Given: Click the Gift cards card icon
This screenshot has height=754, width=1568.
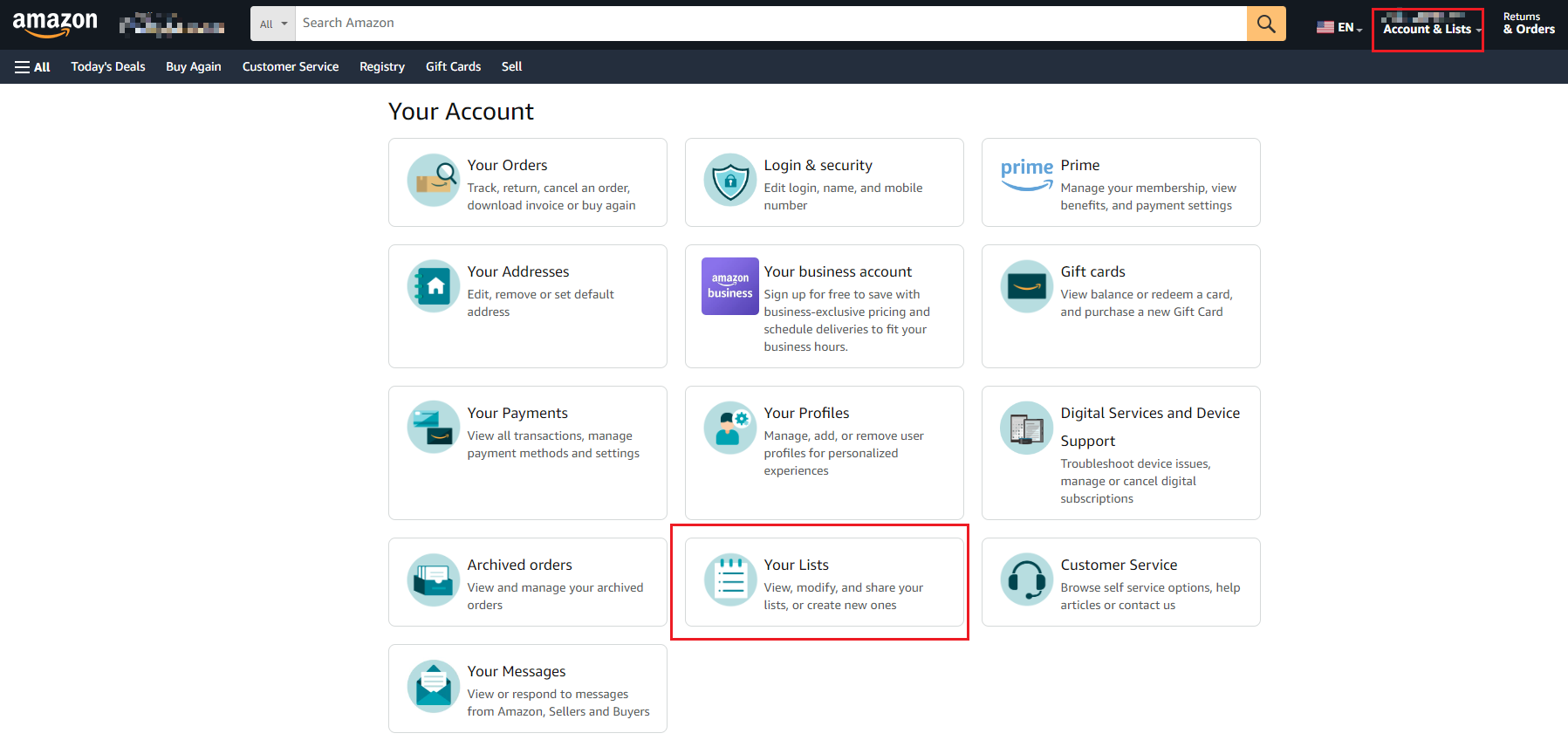Looking at the screenshot, I should click(x=1027, y=286).
